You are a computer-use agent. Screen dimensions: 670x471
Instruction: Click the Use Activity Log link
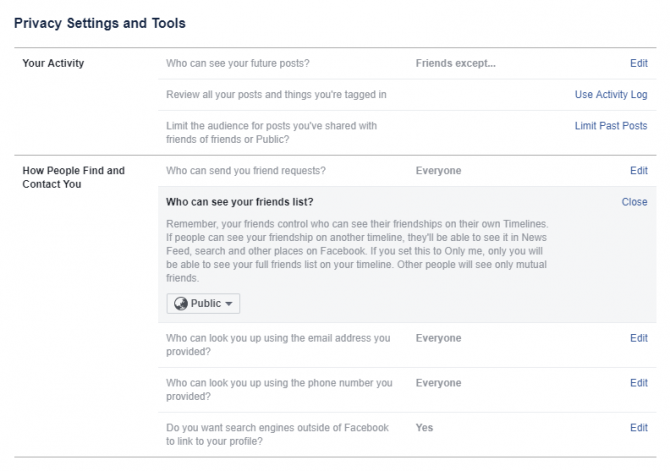[611, 95]
